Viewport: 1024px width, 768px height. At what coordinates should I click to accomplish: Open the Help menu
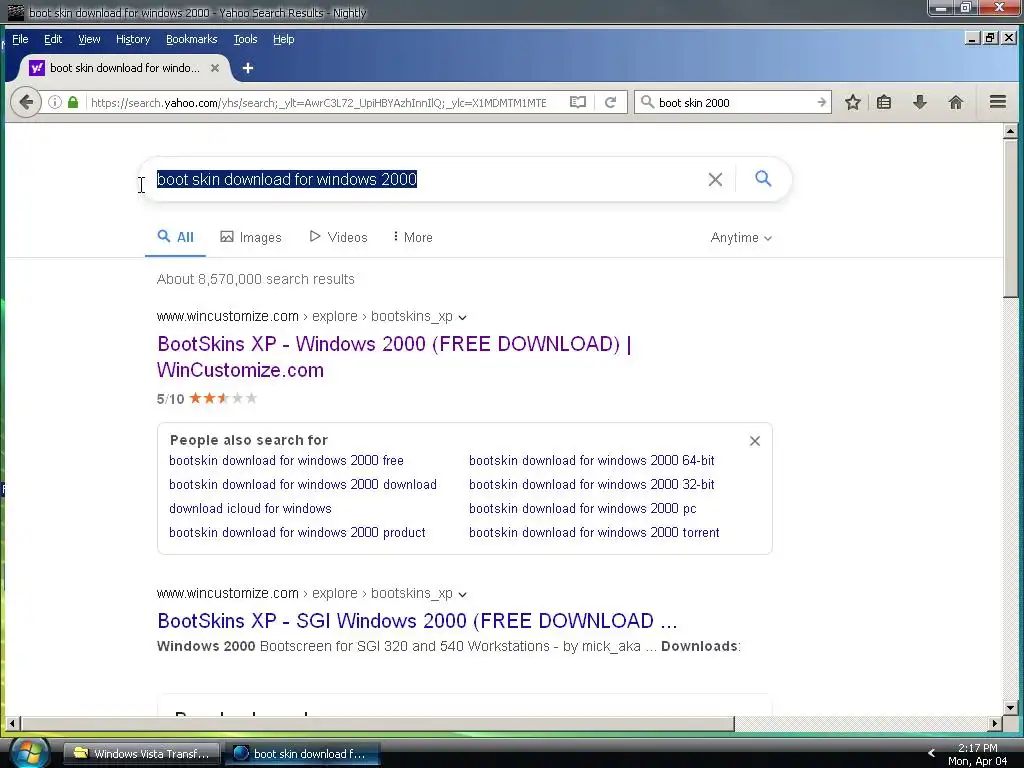(283, 39)
